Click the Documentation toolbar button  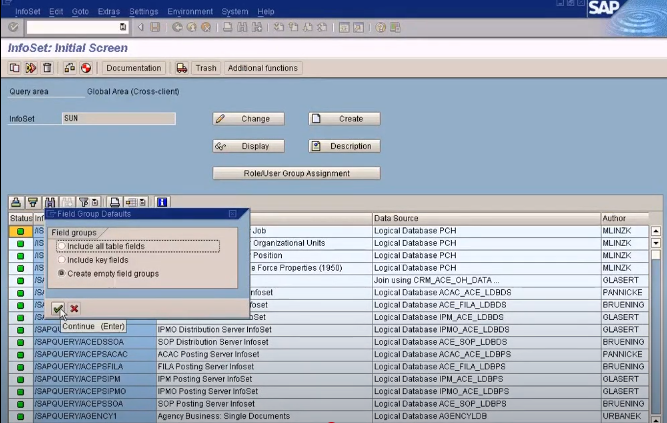tap(134, 68)
